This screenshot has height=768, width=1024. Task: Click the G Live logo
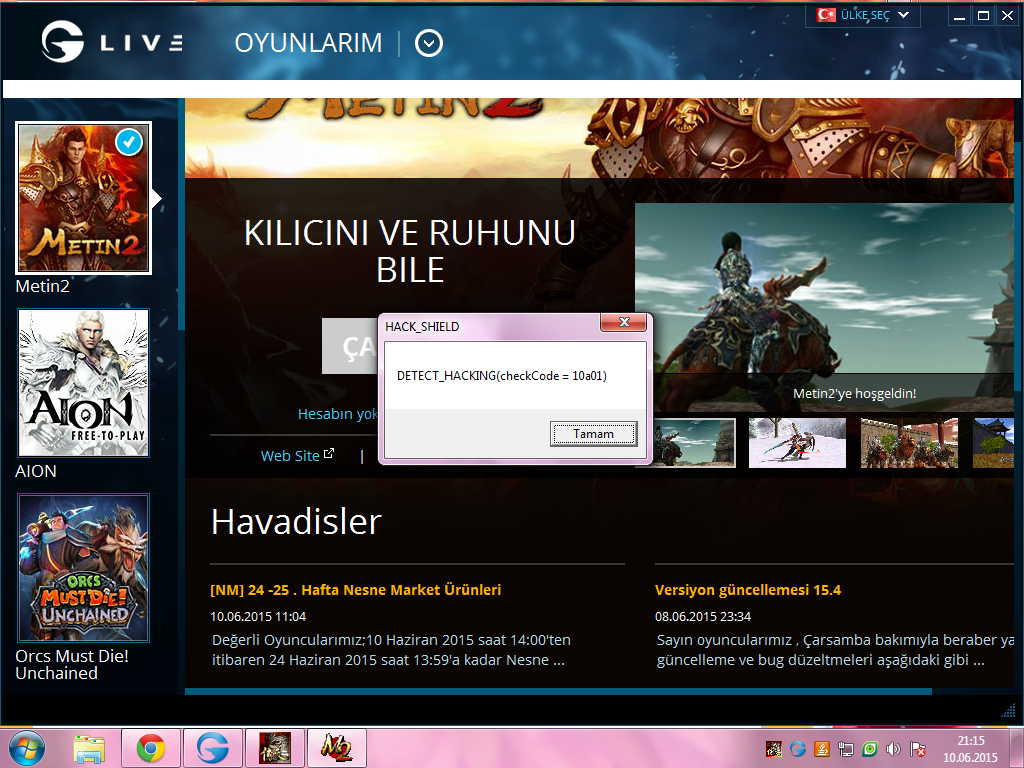(x=111, y=43)
